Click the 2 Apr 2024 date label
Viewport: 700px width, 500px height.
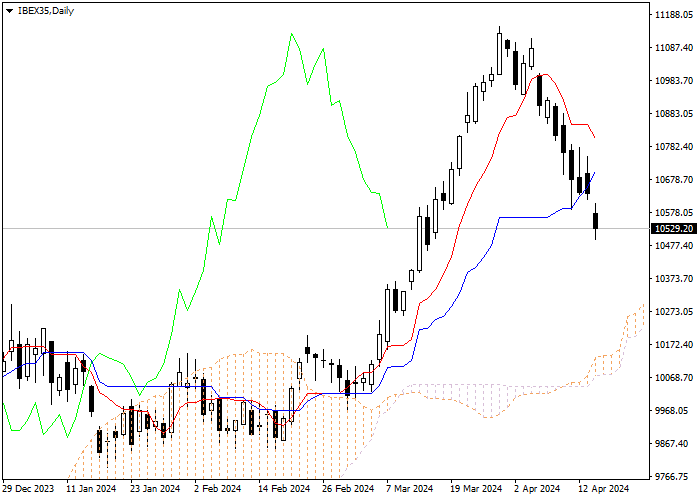tap(537, 489)
